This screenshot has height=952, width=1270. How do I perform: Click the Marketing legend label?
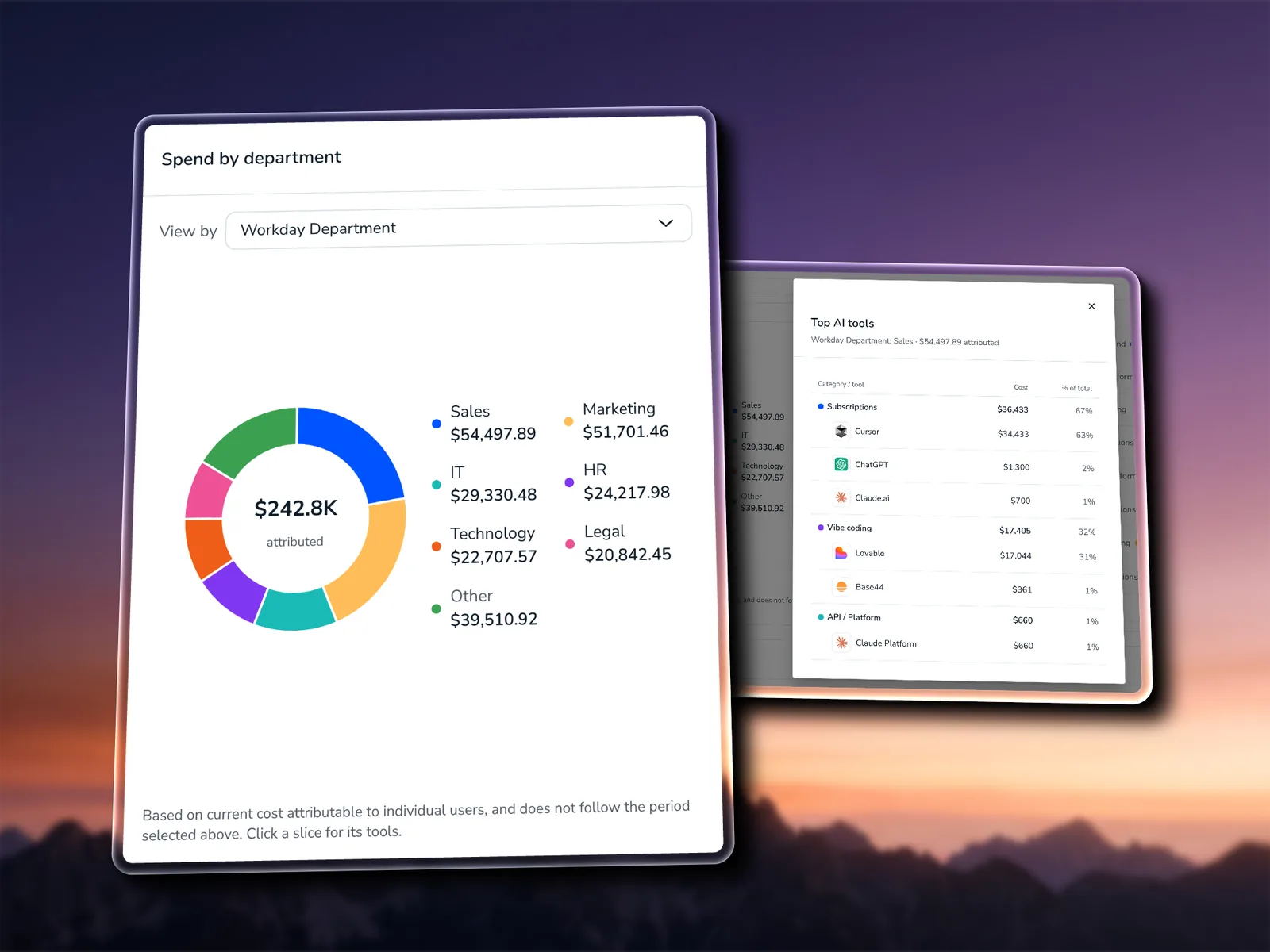tap(619, 409)
